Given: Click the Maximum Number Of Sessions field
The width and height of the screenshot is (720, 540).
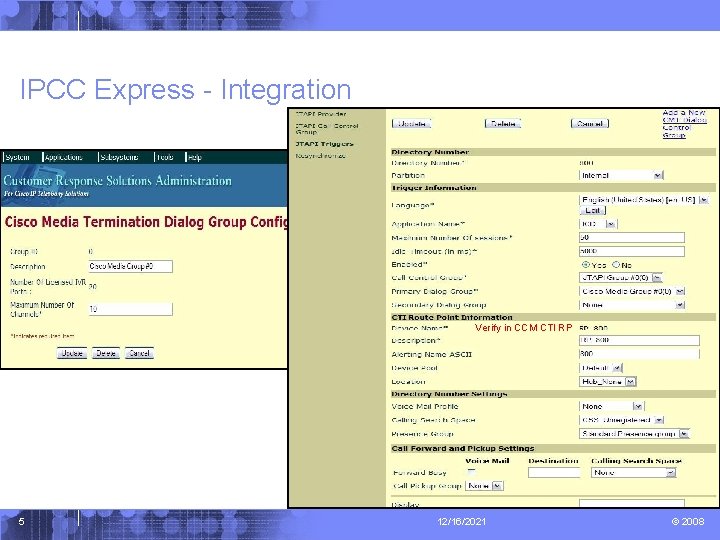Looking at the screenshot, I should [x=632, y=237].
